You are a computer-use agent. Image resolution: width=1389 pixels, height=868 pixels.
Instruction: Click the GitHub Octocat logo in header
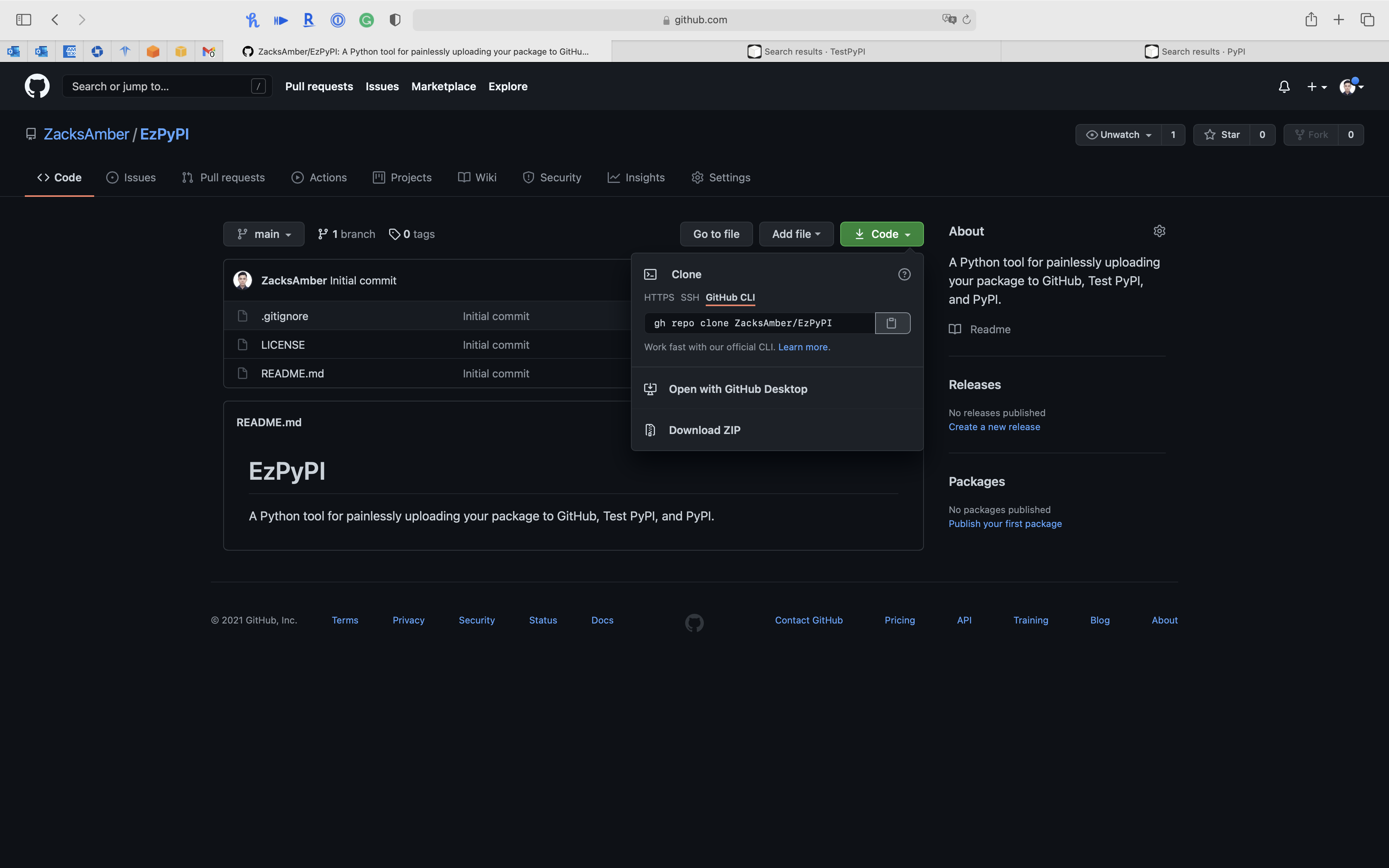(37, 86)
